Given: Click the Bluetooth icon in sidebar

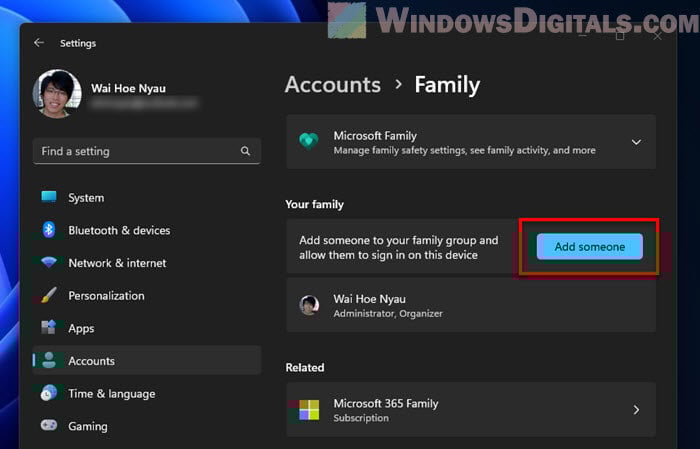Looking at the screenshot, I should 49,230.
